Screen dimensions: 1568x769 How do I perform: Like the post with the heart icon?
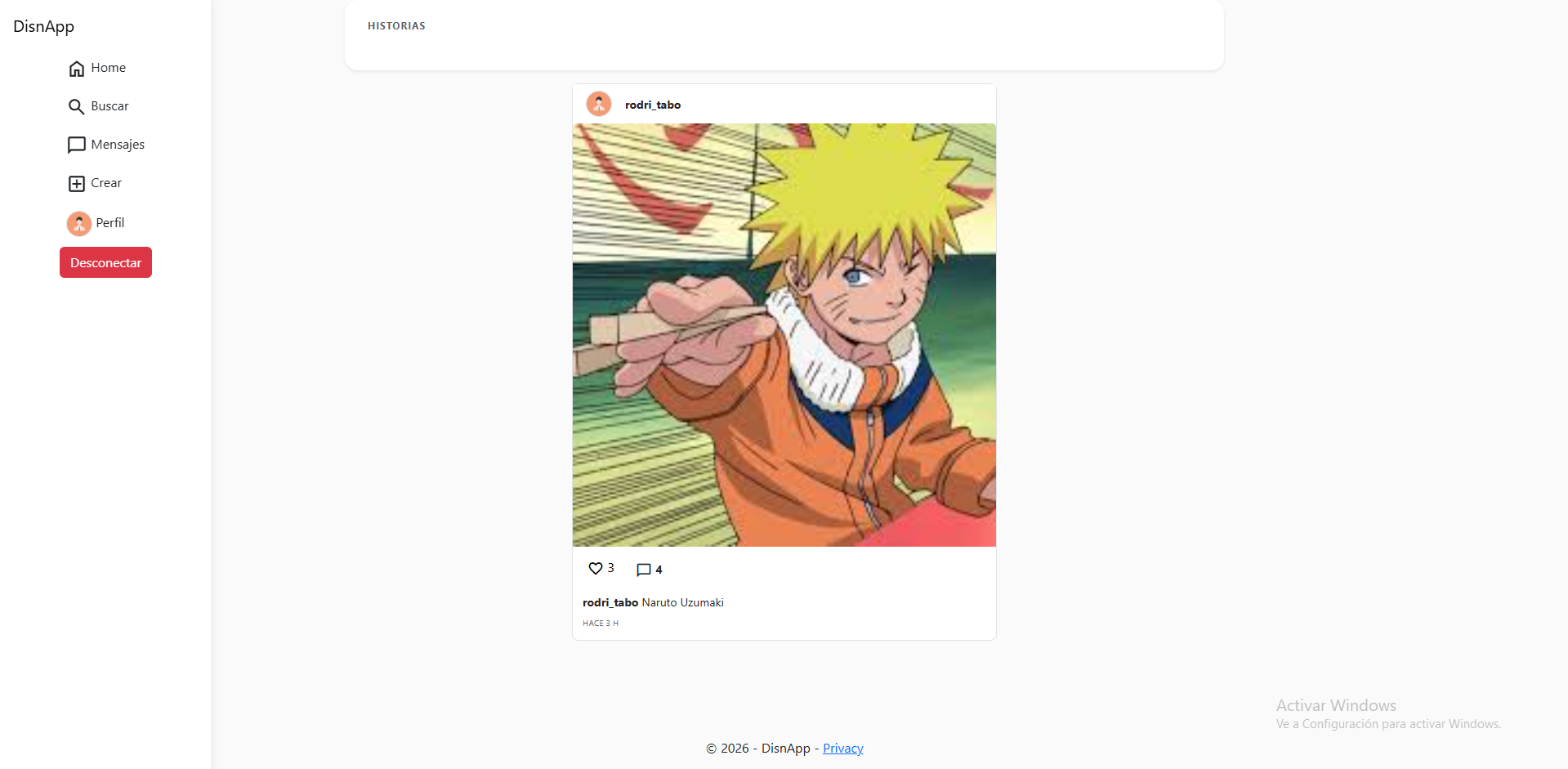click(596, 568)
